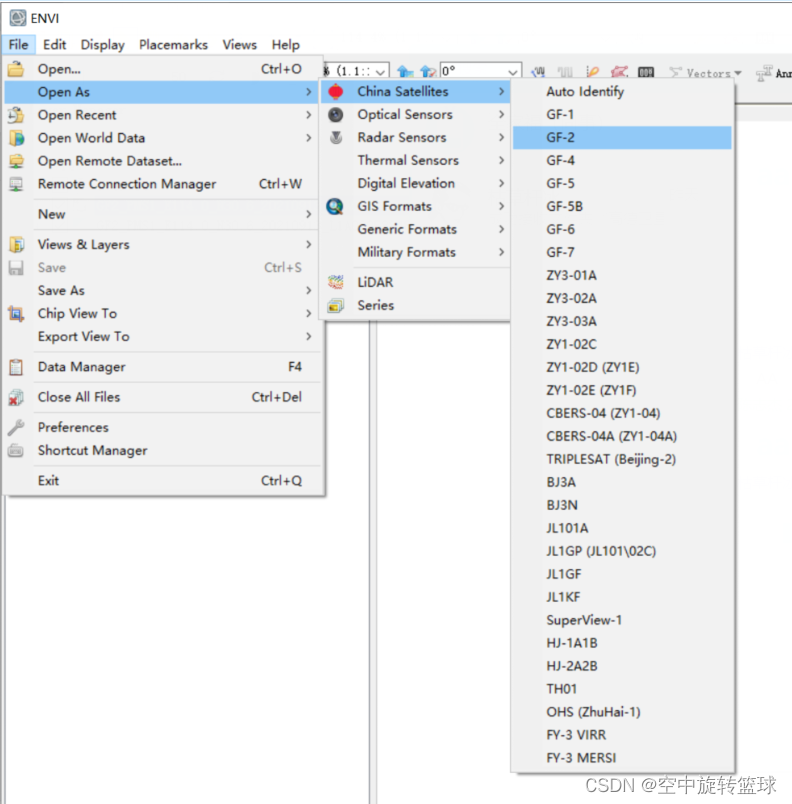Select ZY3-01A satellite format

tap(622, 275)
